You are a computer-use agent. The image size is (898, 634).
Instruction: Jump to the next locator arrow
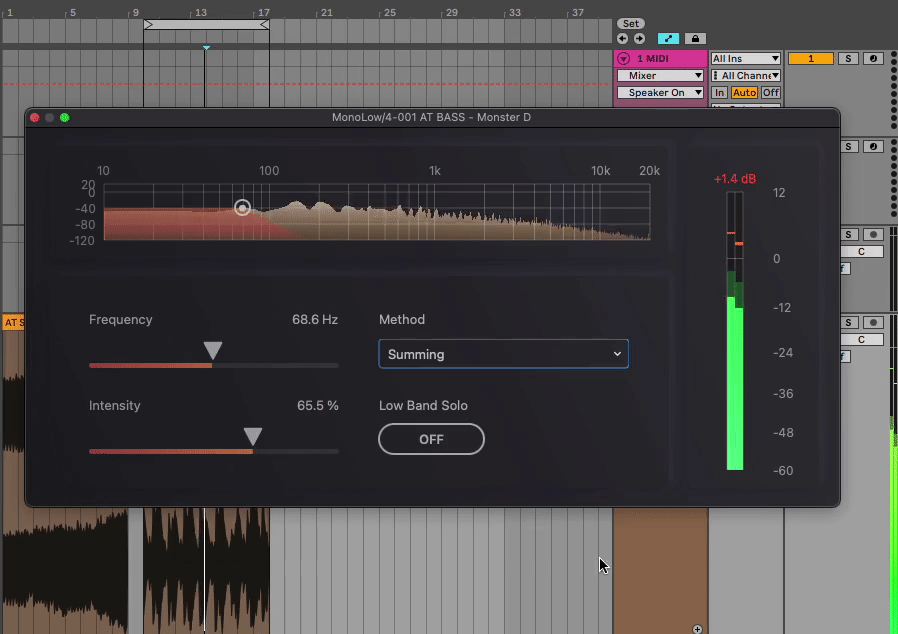[x=639, y=39]
